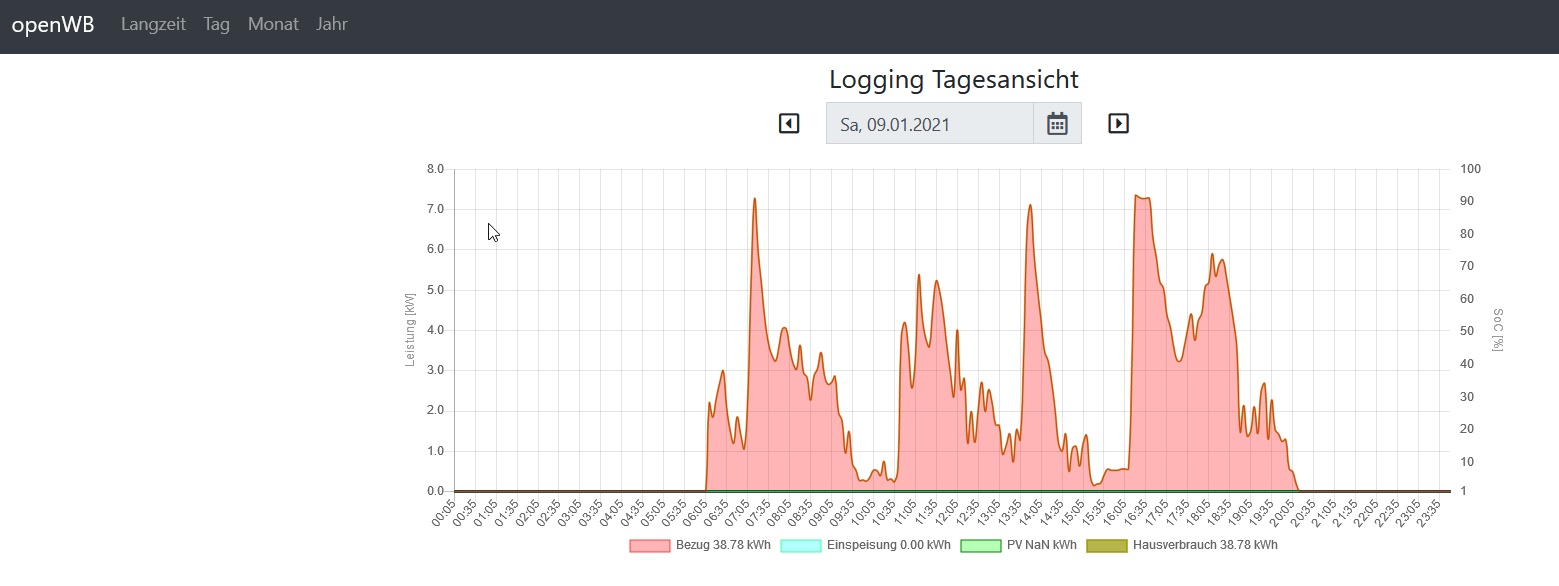
Task: Click the date field showing Sa, 09.01.2021
Action: coord(929,124)
